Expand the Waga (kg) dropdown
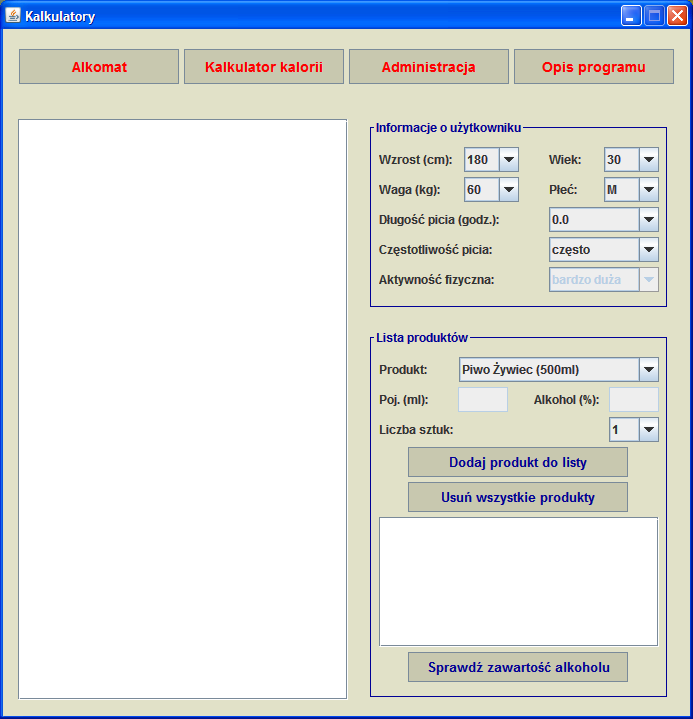The height and width of the screenshot is (719, 693). click(509, 189)
